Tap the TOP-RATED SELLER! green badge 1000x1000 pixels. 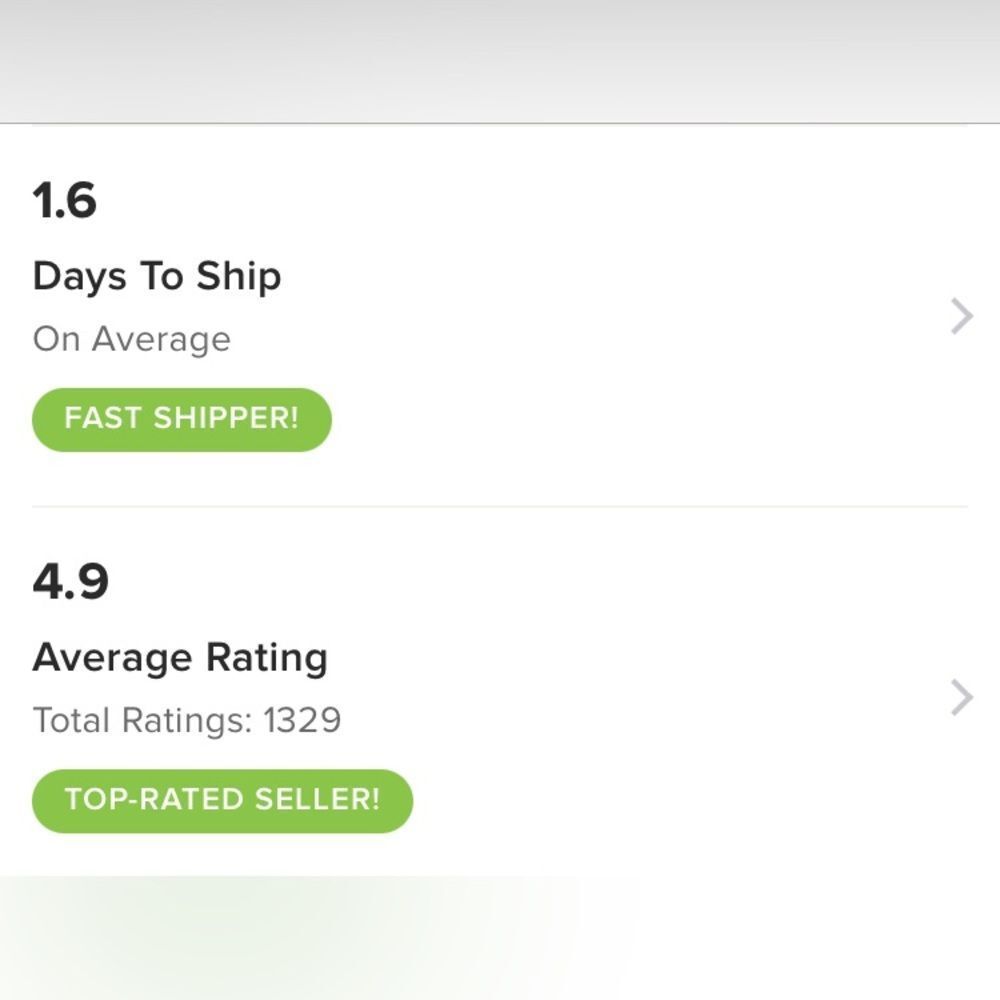222,800
